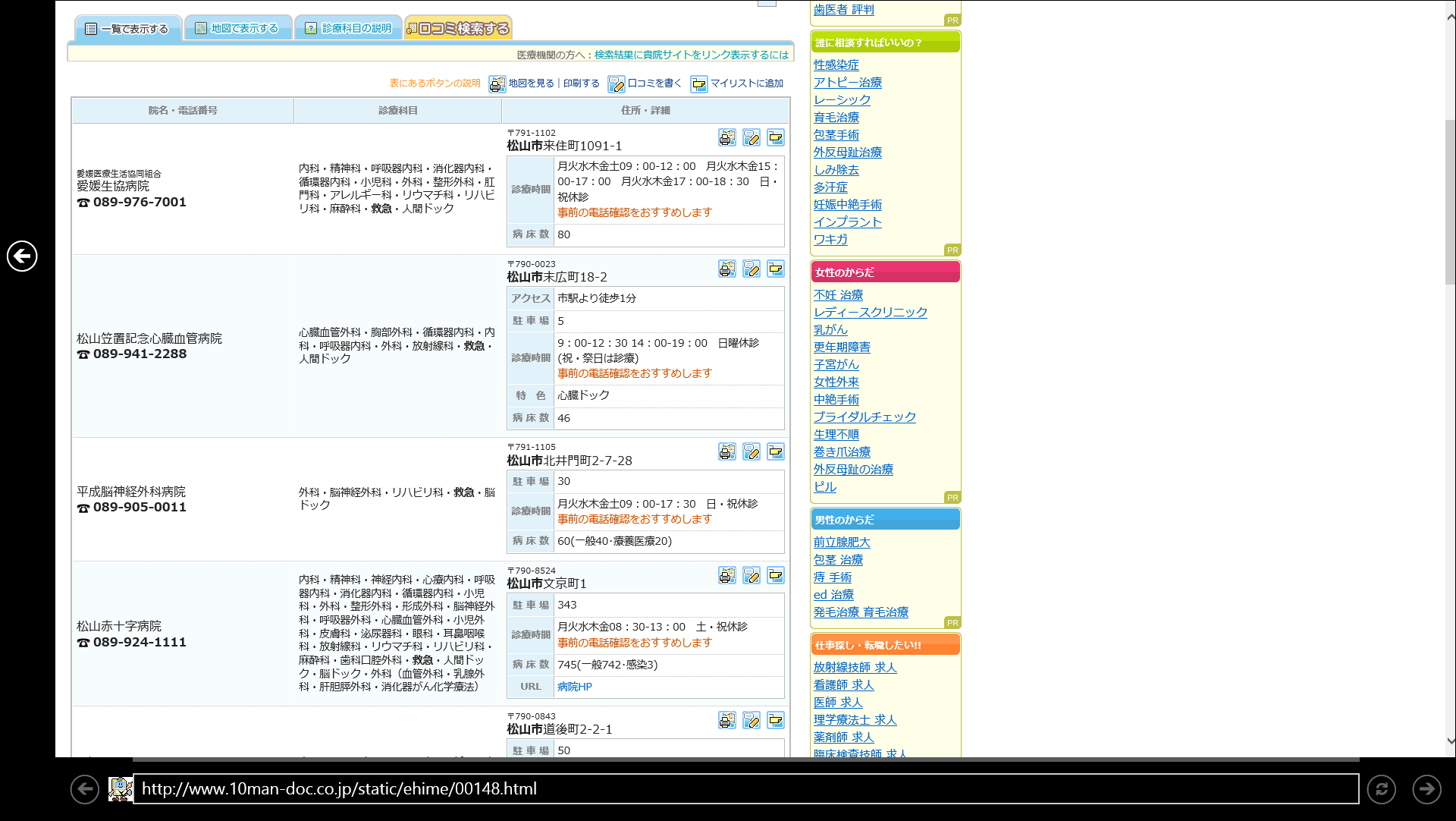Image resolution: width=1456 pixels, height=821 pixels.
Task: Click the page vertical scrollbar thumb
Action: tap(1450, 201)
